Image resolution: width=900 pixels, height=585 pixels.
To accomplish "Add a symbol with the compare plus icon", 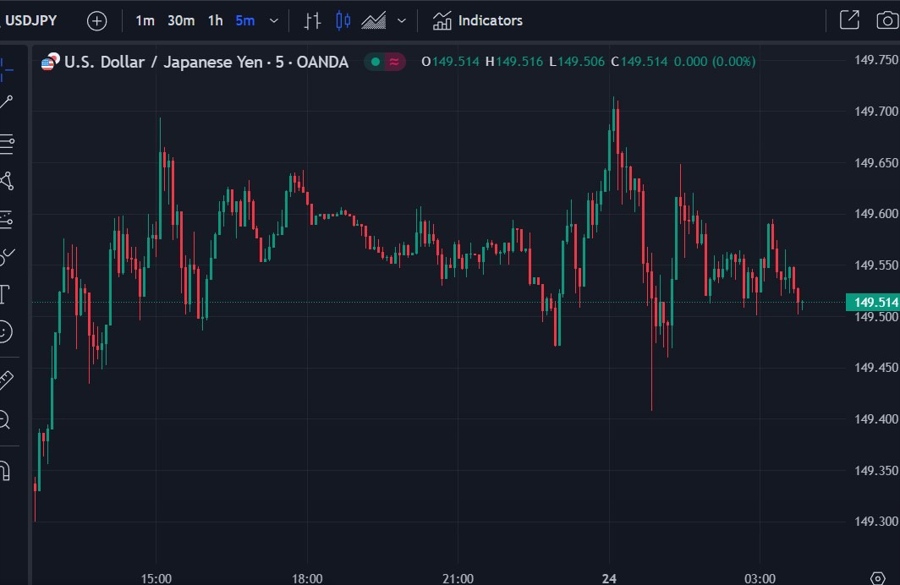I will [x=96, y=21].
